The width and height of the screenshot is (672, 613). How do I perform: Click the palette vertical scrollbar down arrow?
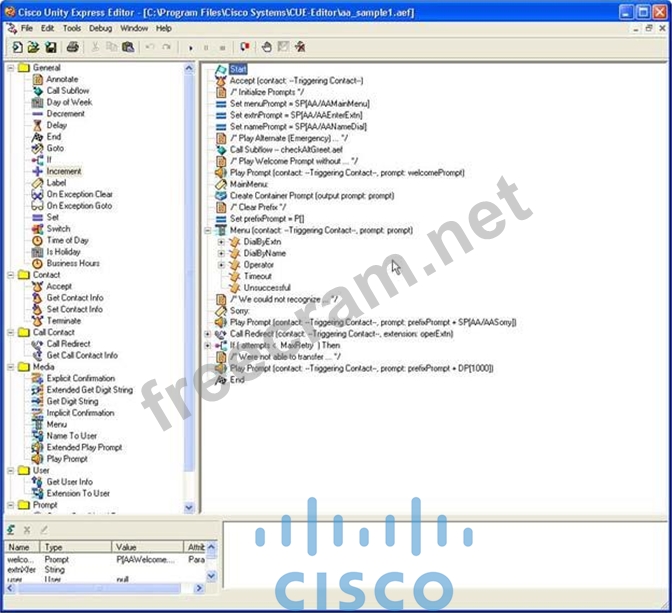coord(190,507)
